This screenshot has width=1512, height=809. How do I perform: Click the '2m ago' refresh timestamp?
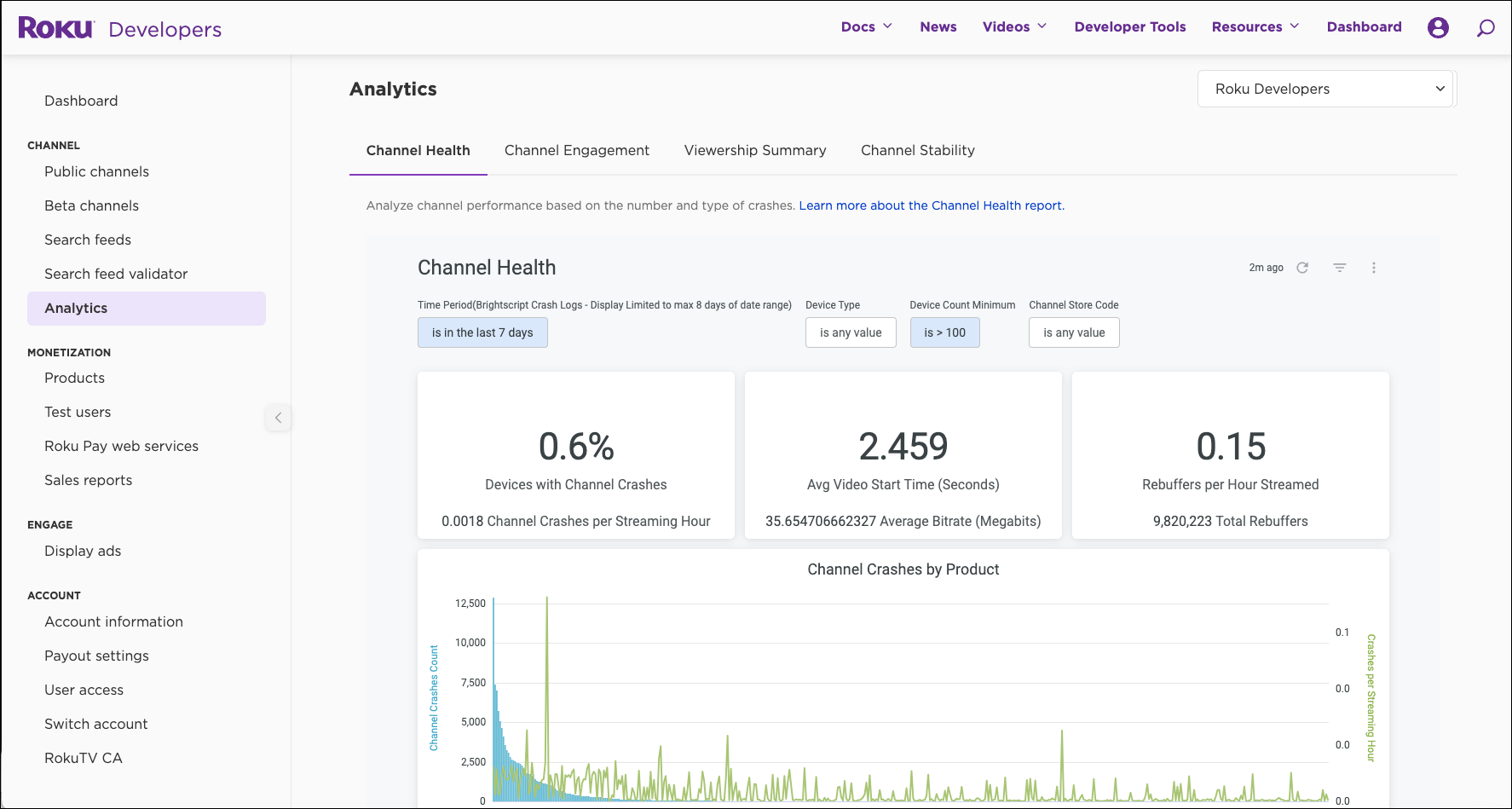1266,268
